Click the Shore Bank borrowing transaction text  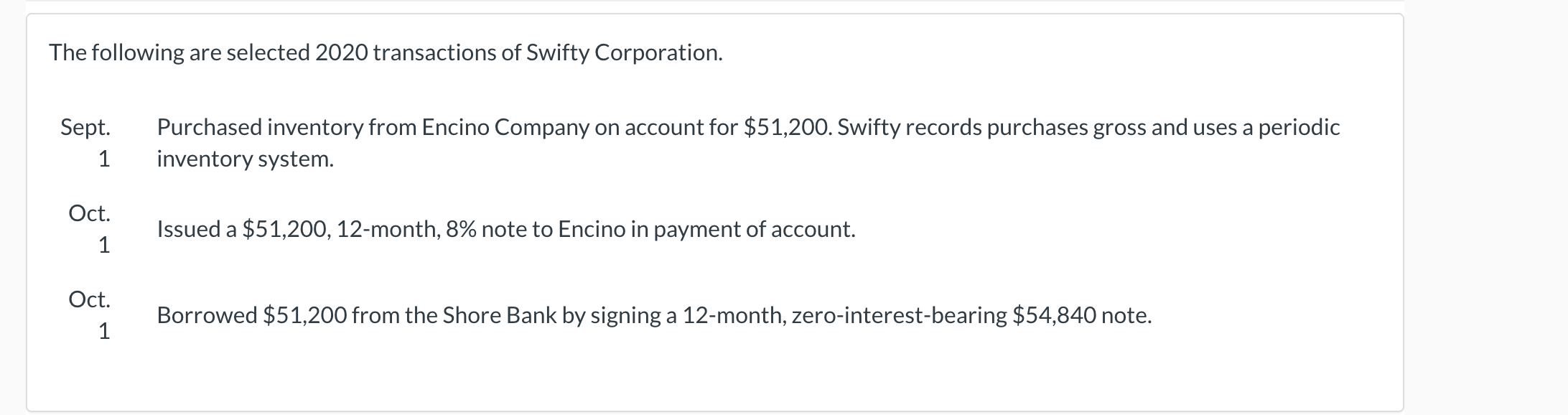(654, 315)
